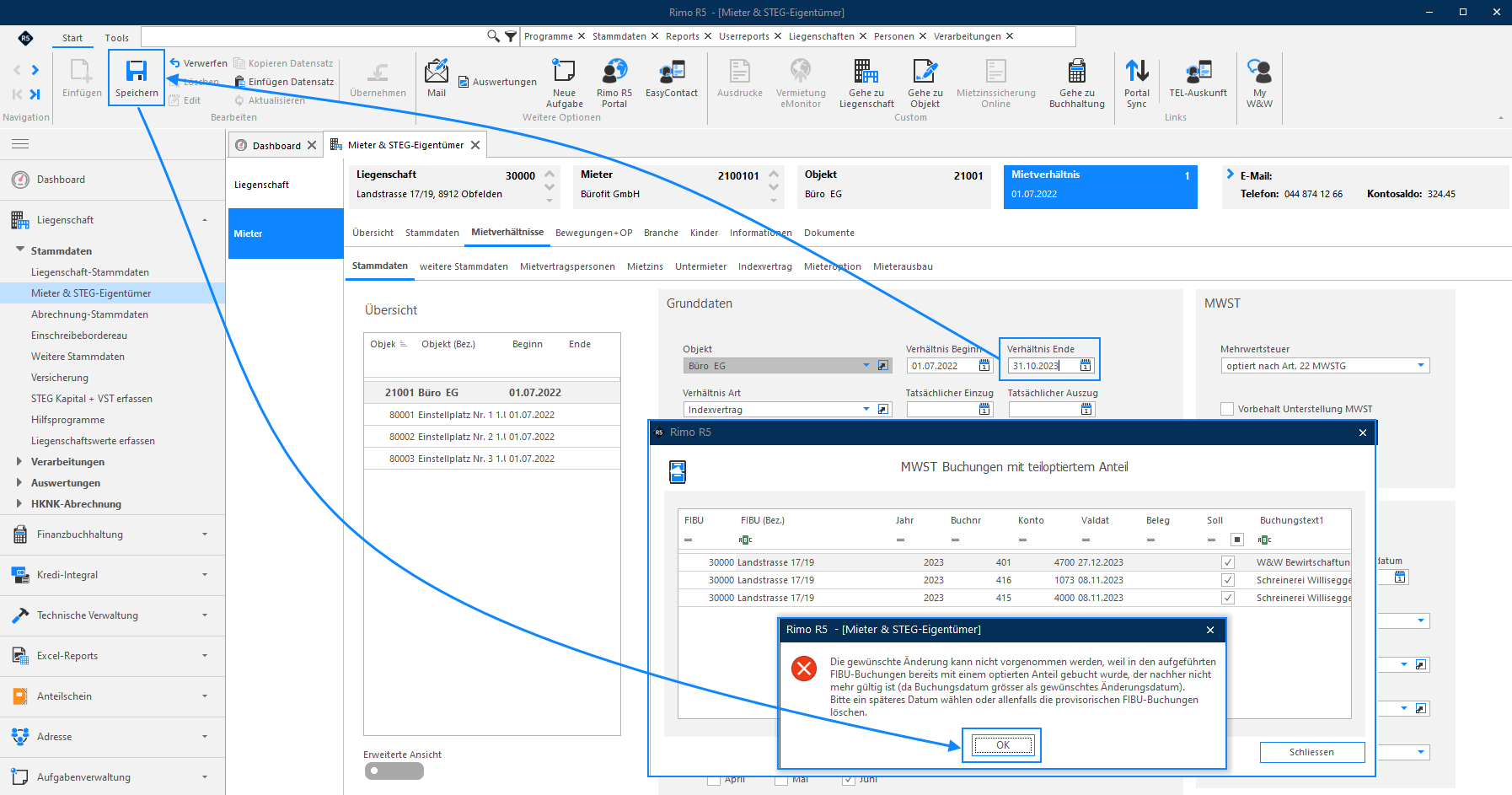
Task: Discard changes with Verwerfen
Action: click(198, 63)
